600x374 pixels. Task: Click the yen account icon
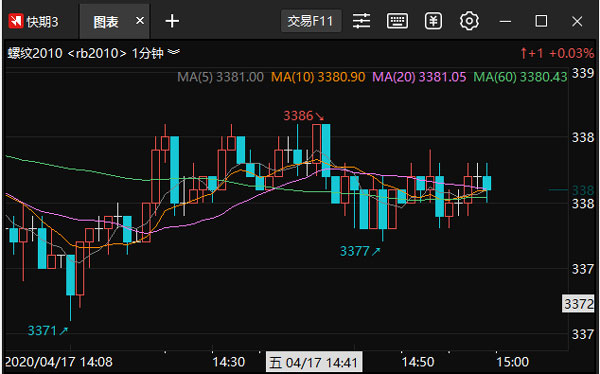[x=433, y=21]
